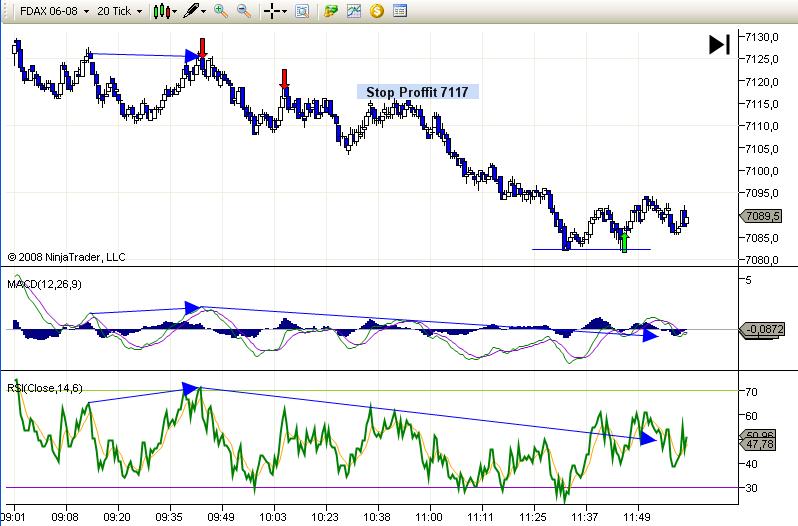Select the drawing tools pen icon
The image size is (798, 526).
[x=188, y=12]
